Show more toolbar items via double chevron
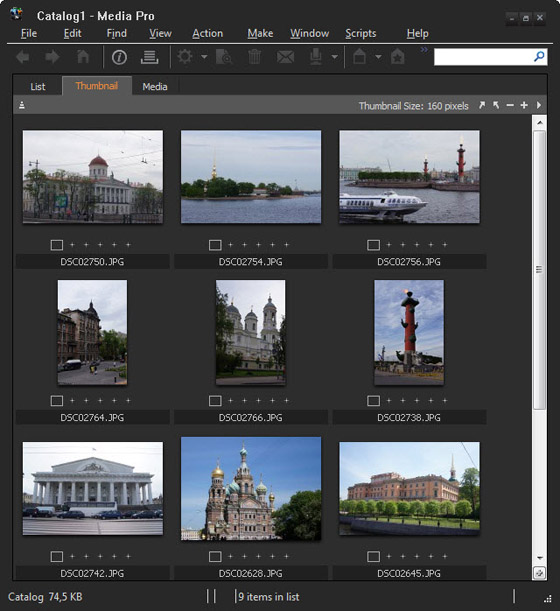The height and width of the screenshot is (611, 560). (x=424, y=49)
